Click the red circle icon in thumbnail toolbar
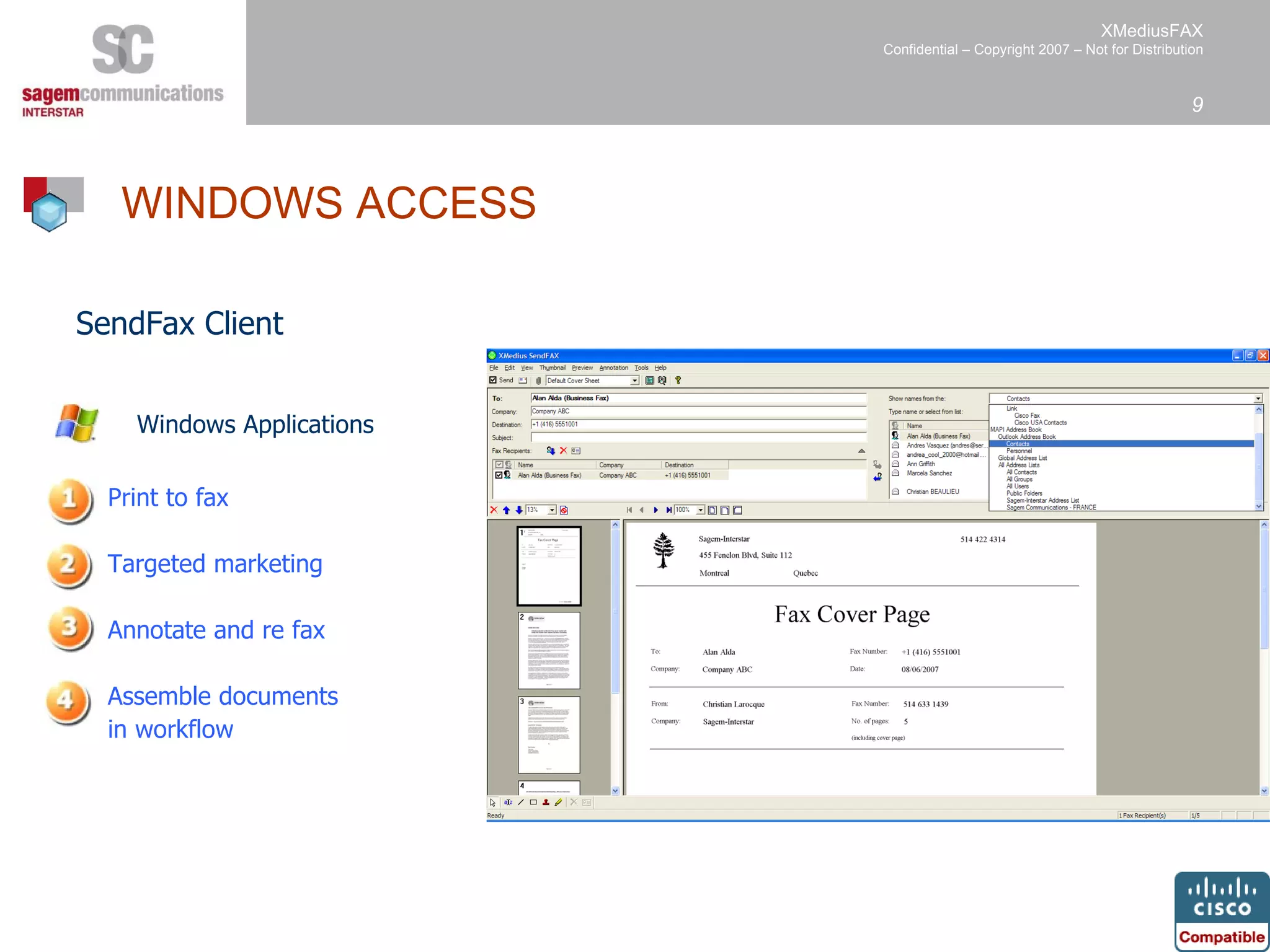This screenshot has width=1270, height=952. coord(564,510)
